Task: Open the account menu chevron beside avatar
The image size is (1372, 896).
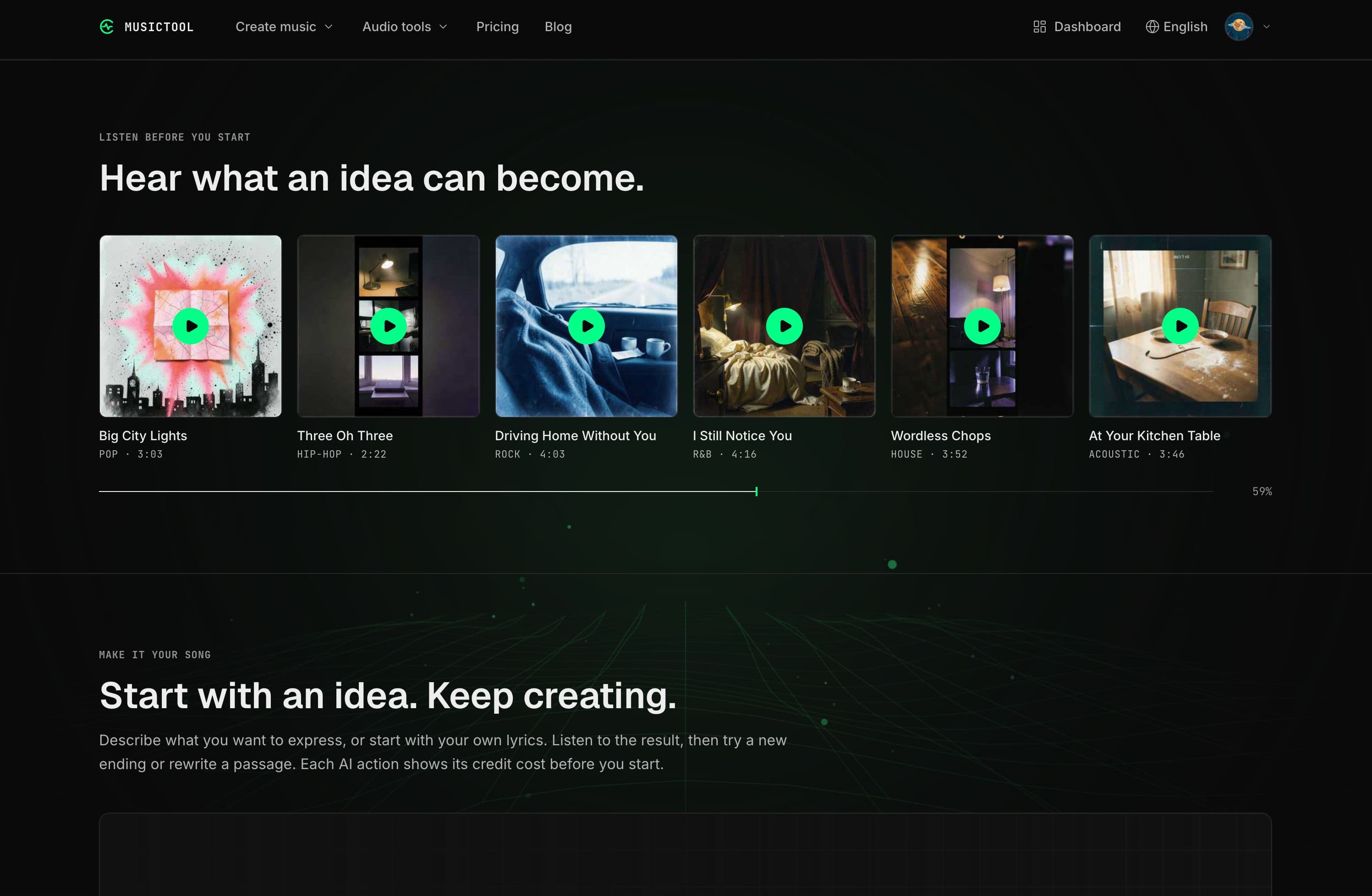Action: (x=1267, y=27)
